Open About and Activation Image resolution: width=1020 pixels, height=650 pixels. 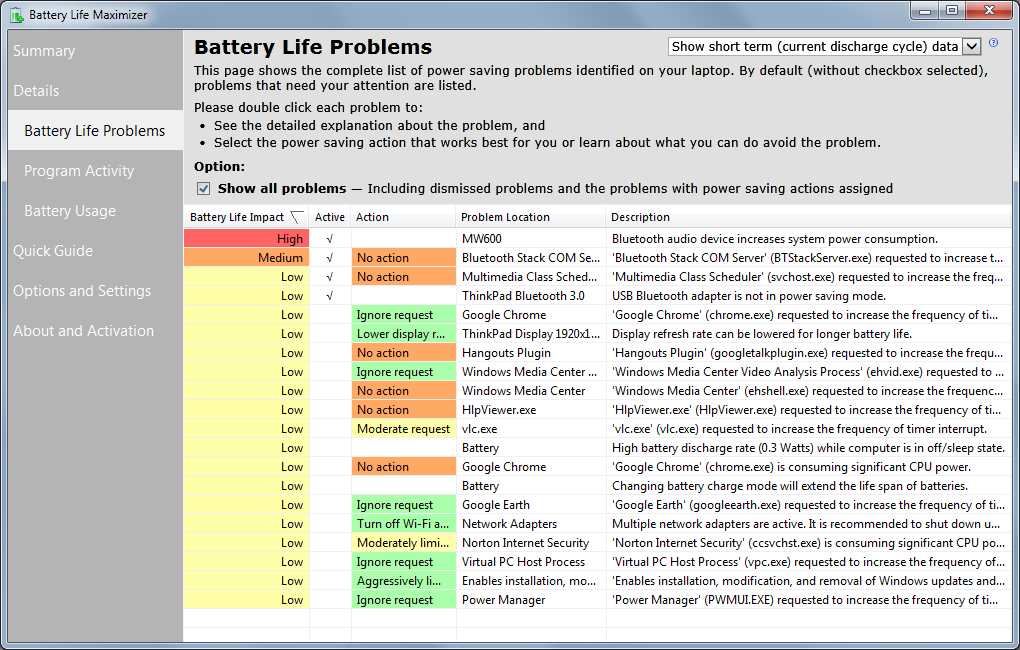tap(84, 331)
